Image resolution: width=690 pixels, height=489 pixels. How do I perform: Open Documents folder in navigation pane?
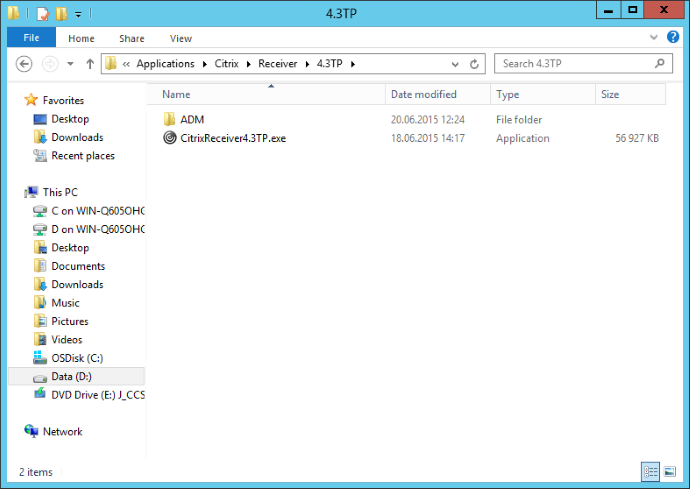tap(78, 266)
